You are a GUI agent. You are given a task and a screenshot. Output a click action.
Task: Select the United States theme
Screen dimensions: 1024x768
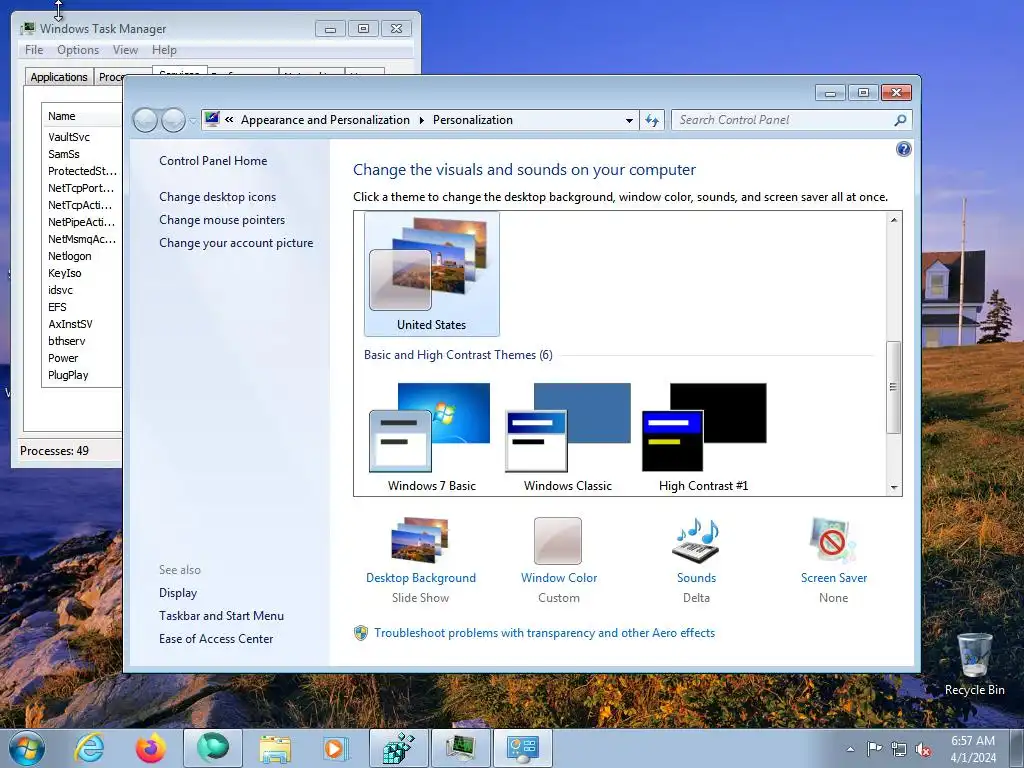click(431, 274)
